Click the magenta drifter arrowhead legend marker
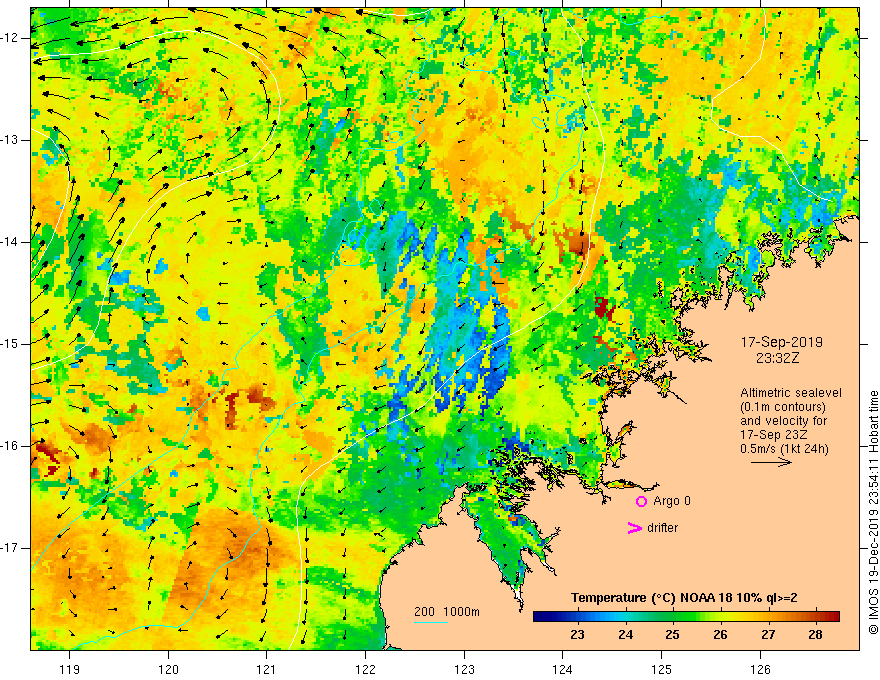880x680 pixels. pyautogui.click(x=635, y=528)
